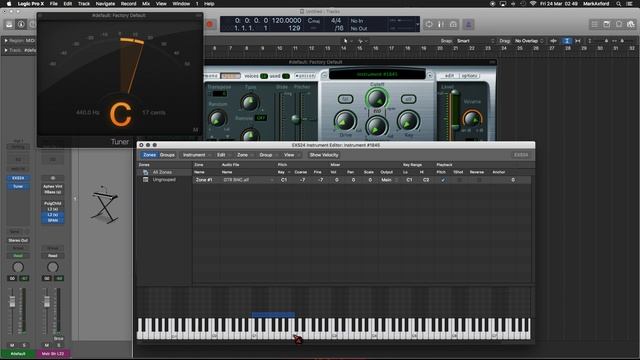
Task: Open the Library panel icon
Action: click(9, 24)
